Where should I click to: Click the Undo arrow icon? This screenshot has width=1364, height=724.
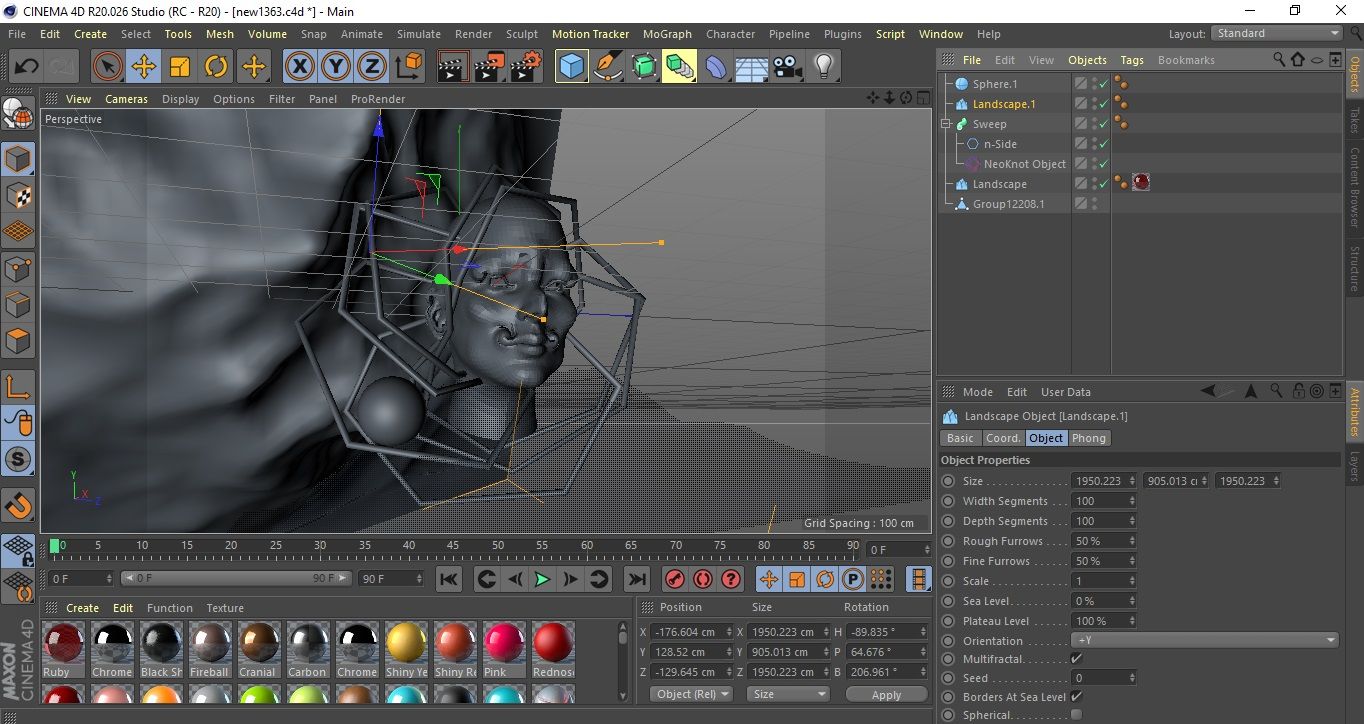(27, 67)
